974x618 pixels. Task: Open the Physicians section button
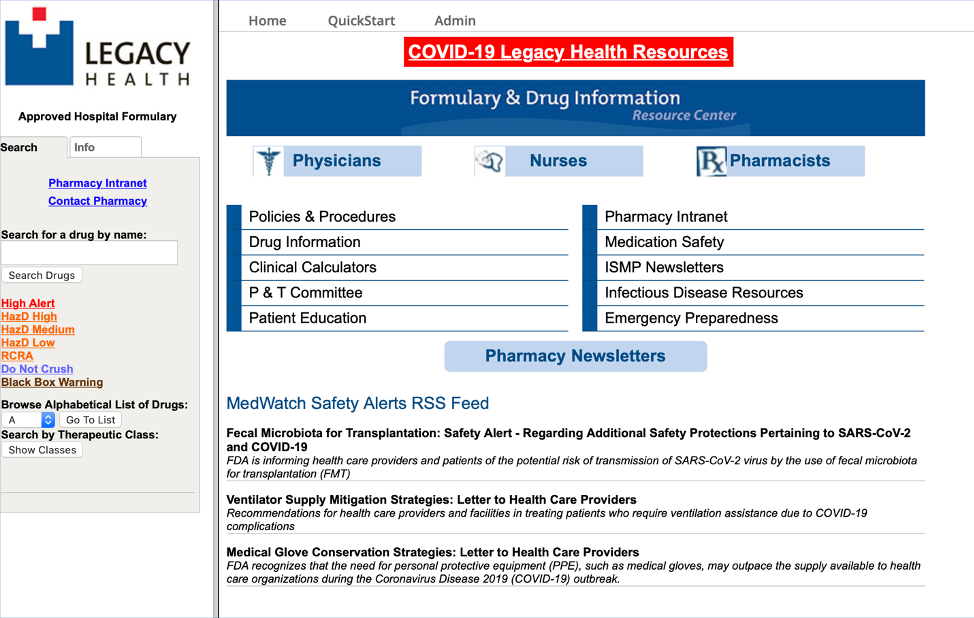click(337, 161)
